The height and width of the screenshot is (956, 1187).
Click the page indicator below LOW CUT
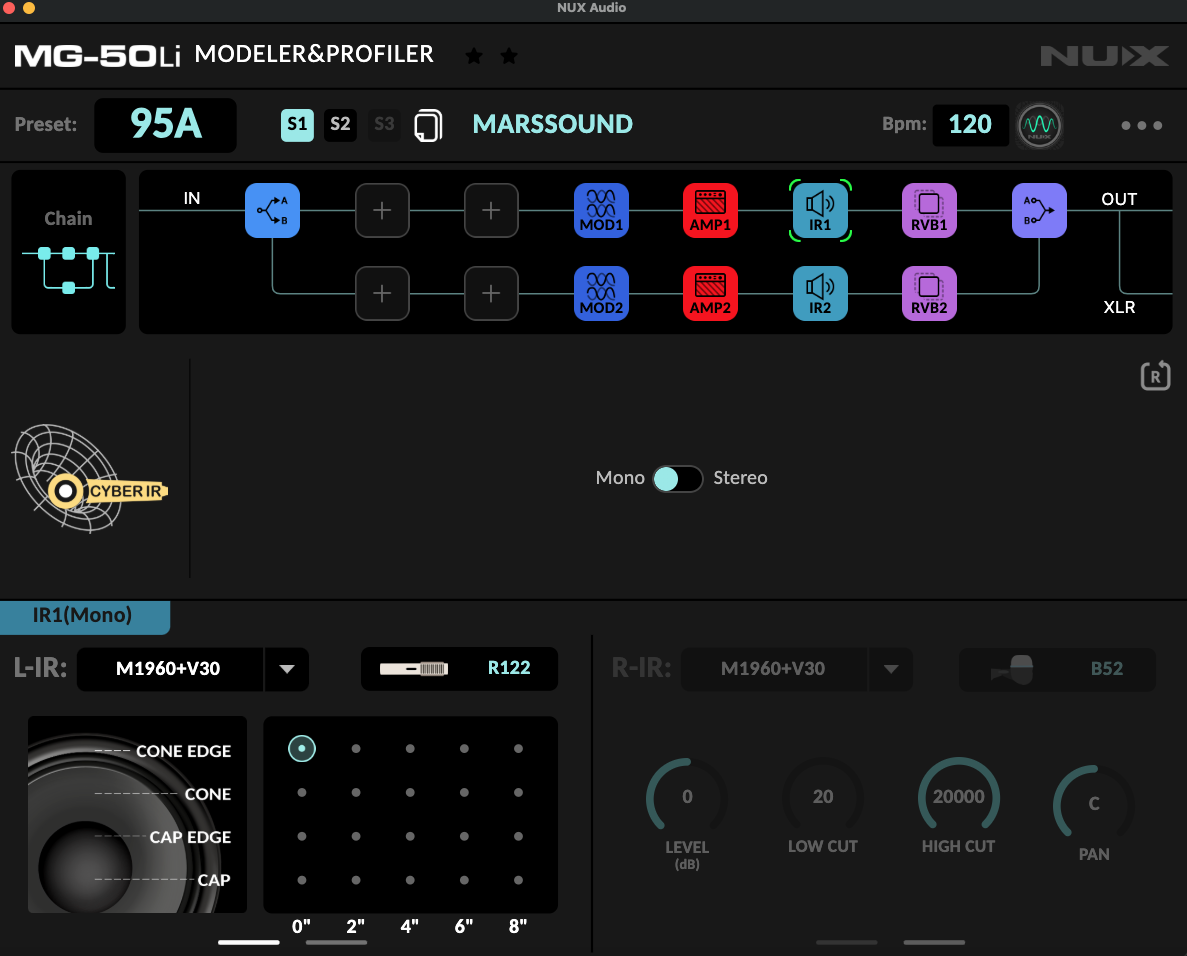tap(847, 942)
